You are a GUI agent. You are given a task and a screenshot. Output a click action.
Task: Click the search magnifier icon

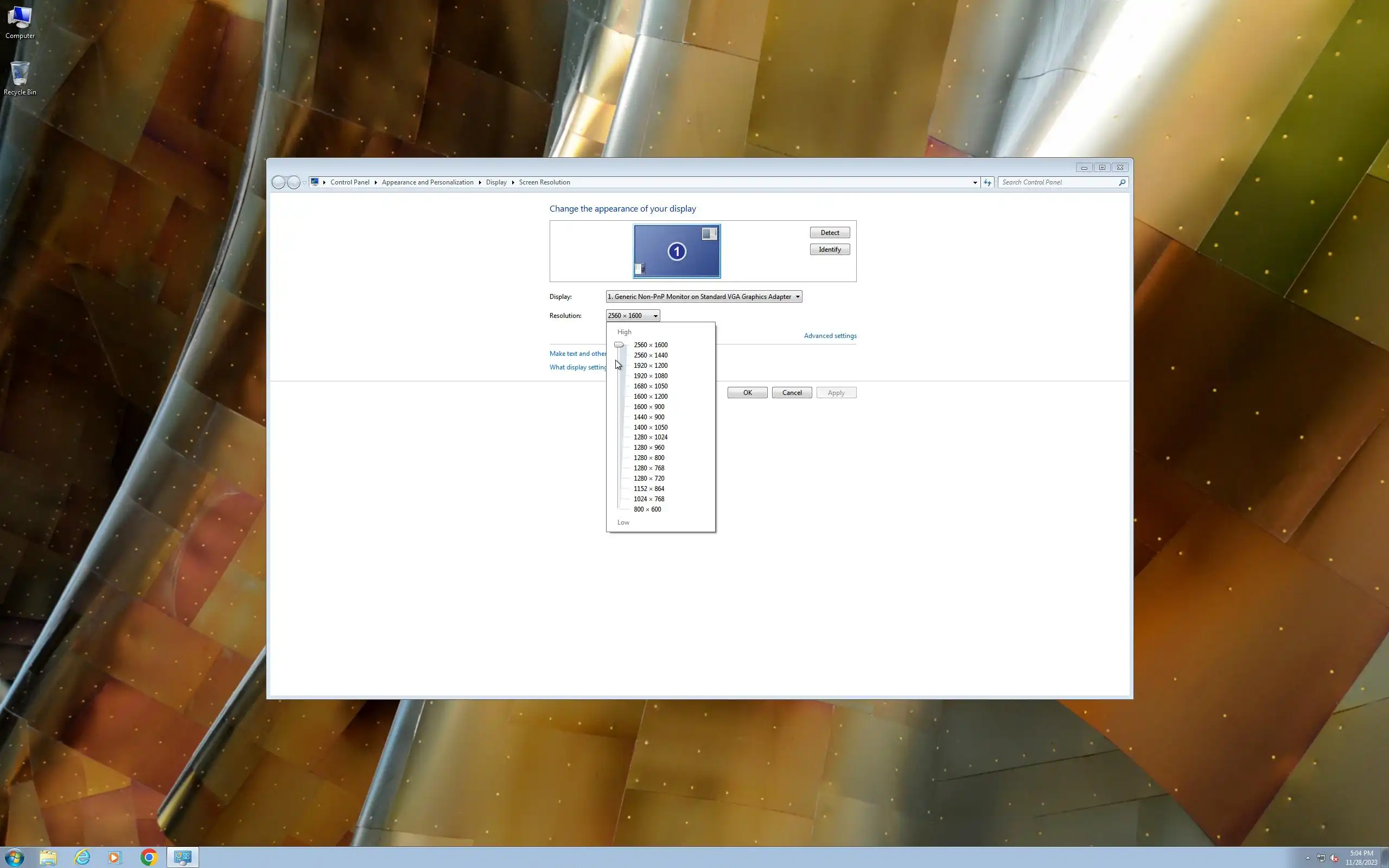coord(1122,182)
